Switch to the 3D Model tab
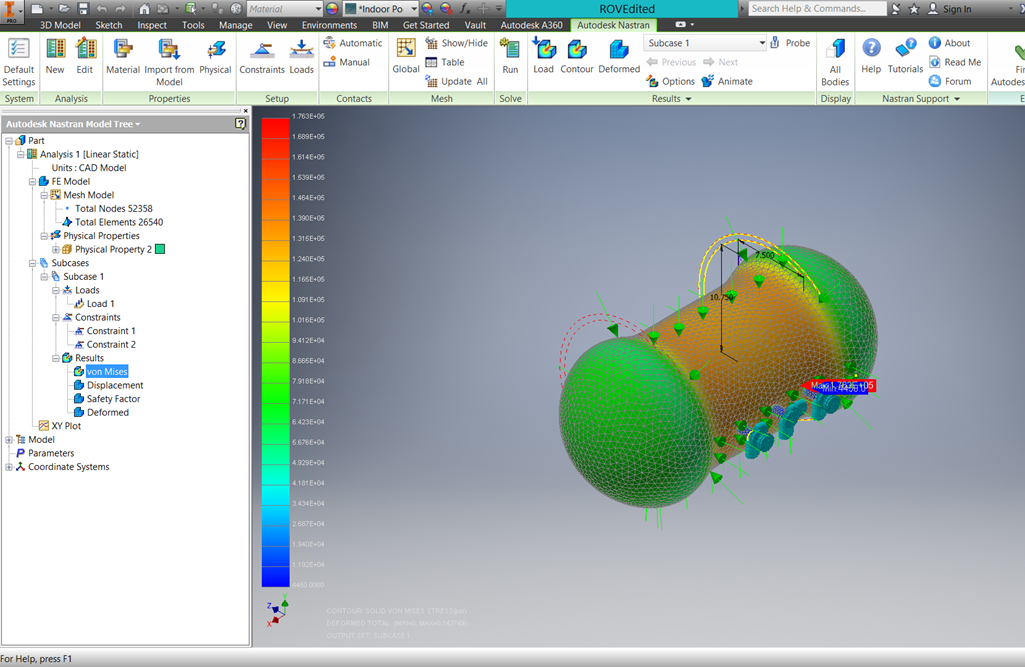This screenshot has width=1025, height=667. [60, 25]
